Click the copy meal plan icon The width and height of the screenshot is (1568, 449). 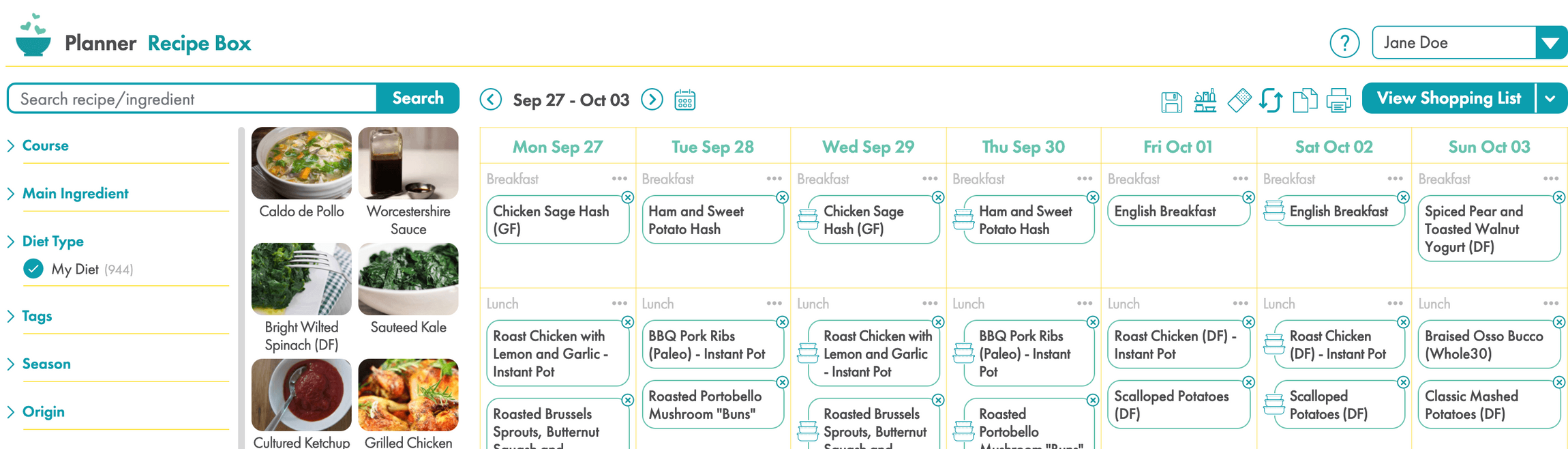[x=1304, y=100]
